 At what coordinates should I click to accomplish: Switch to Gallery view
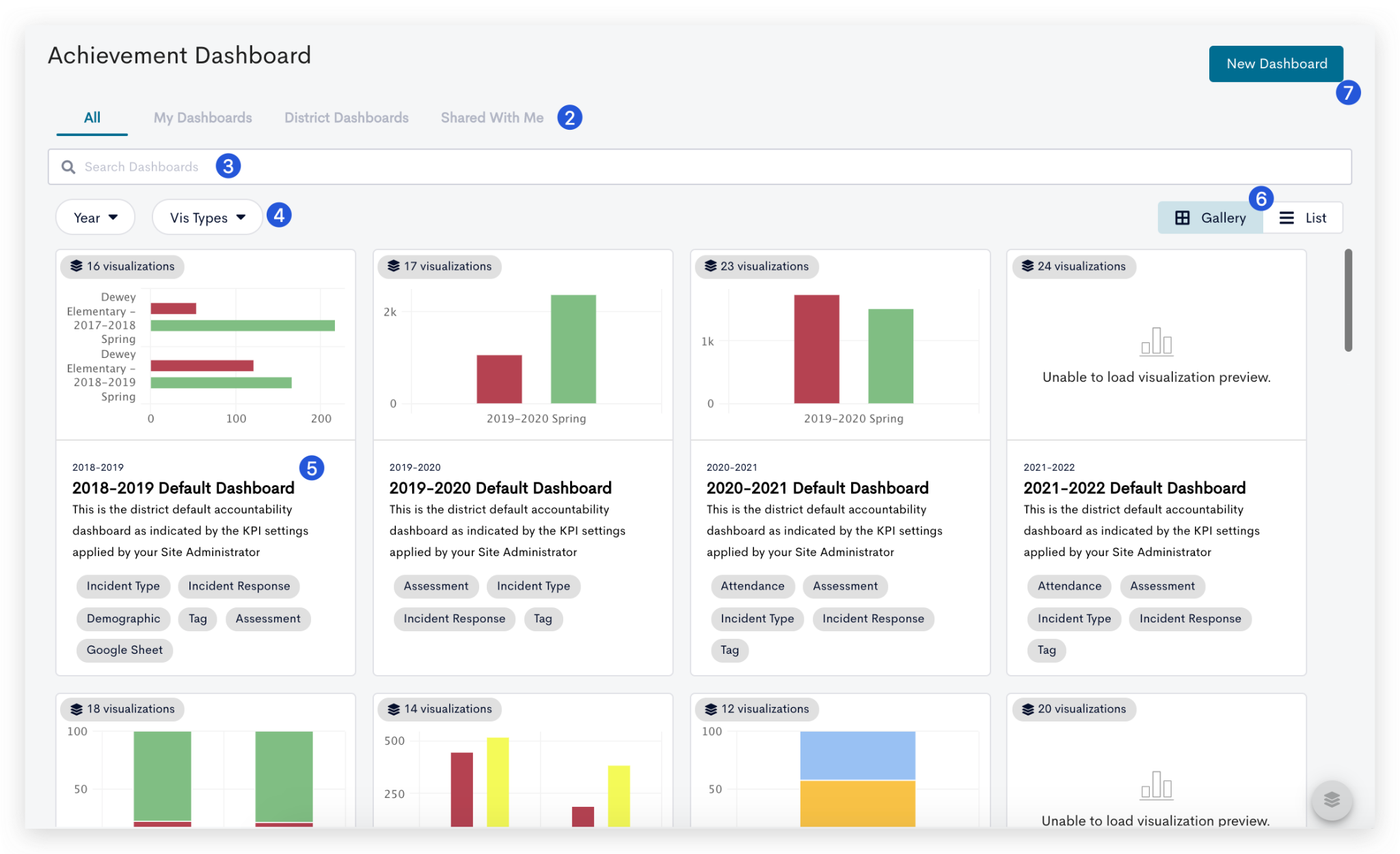[x=1210, y=218]
